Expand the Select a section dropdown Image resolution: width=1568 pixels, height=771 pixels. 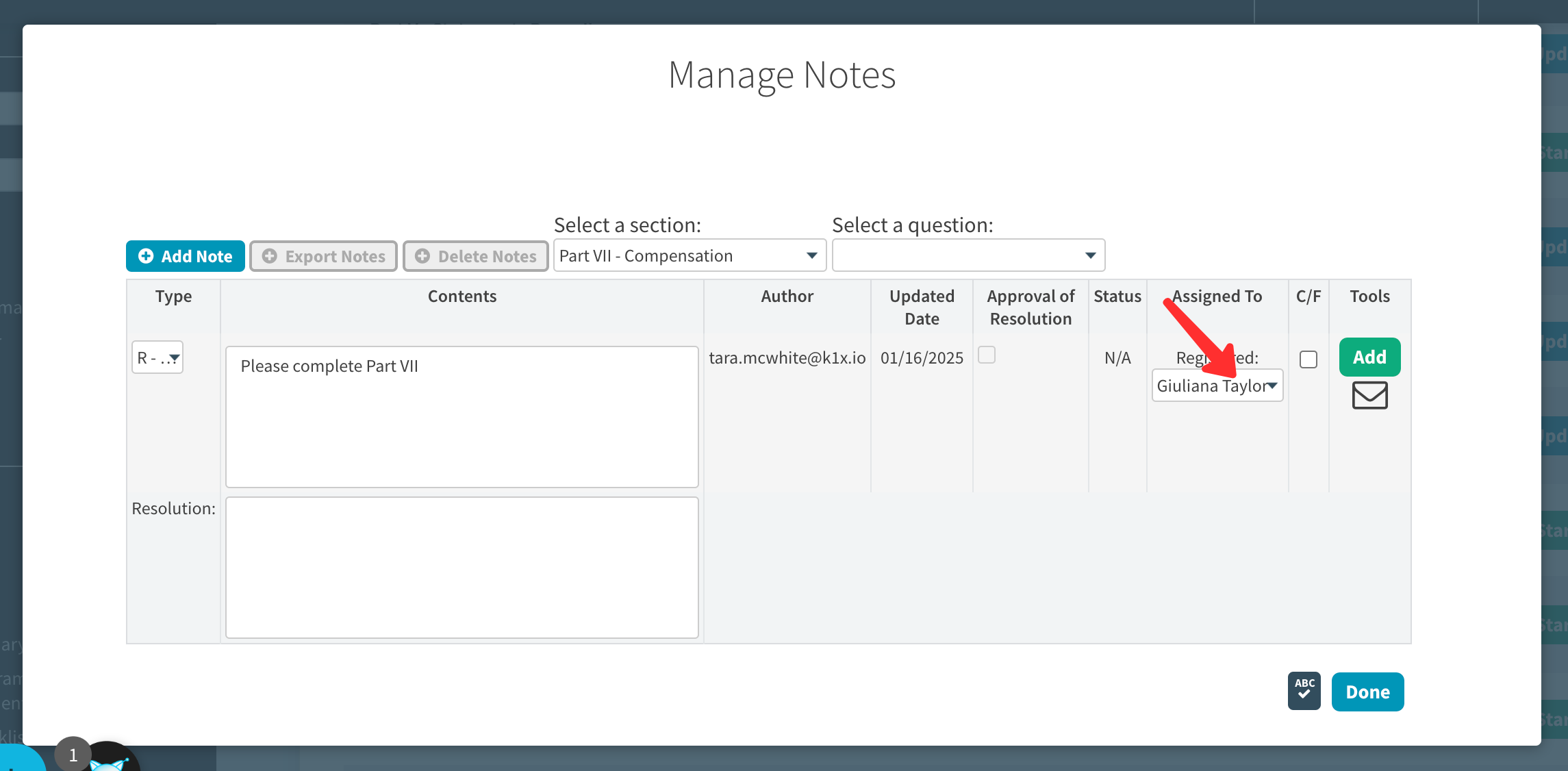pyautogui.click(x=689, y=255)
